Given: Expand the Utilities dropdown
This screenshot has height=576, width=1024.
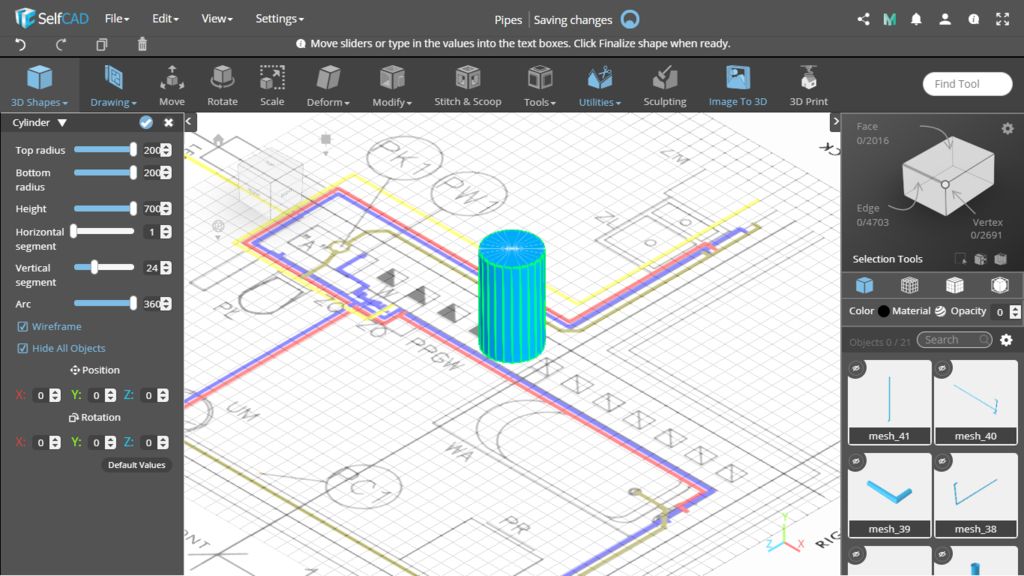Looking at the screenshot, I should tap(600, 85).
